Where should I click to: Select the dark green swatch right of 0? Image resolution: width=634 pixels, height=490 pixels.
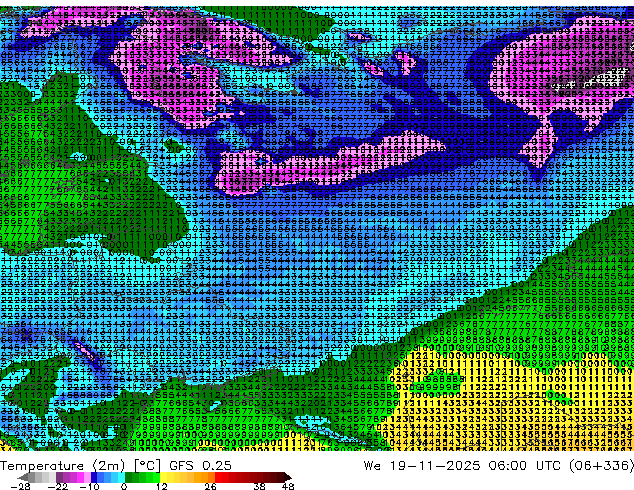point(129,477)
